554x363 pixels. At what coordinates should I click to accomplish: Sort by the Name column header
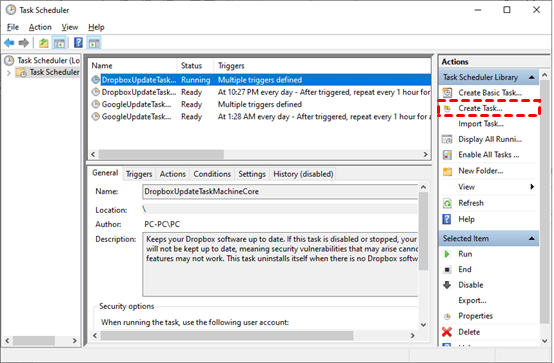coord(132,66)
